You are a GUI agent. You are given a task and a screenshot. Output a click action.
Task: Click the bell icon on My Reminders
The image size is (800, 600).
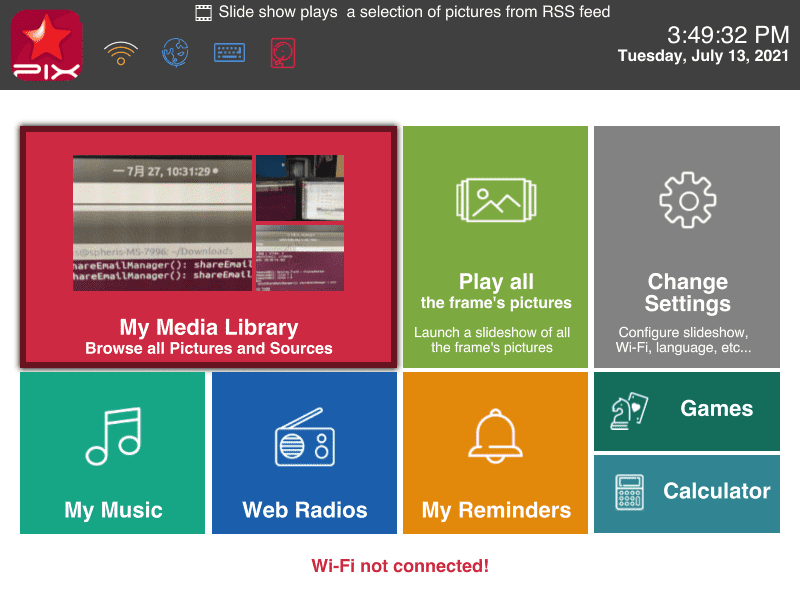pos(495,436)
